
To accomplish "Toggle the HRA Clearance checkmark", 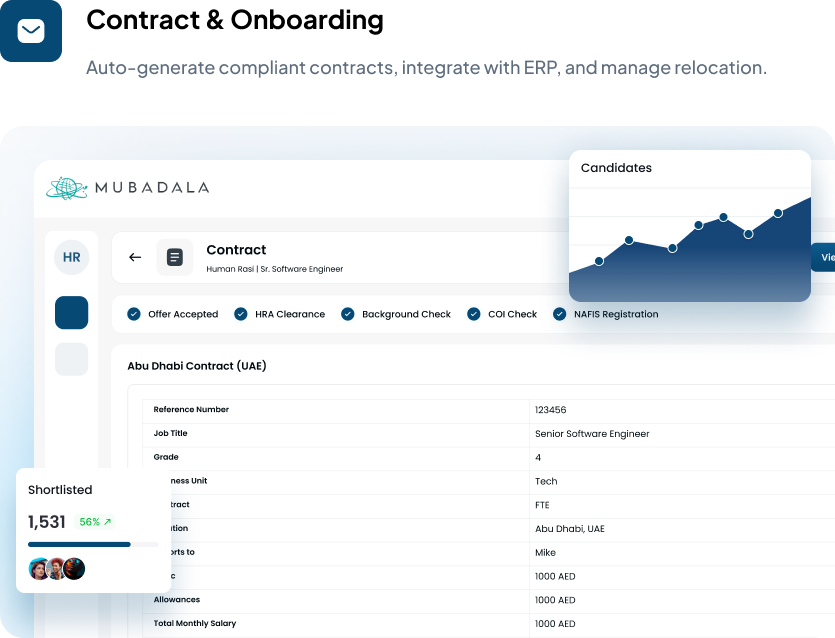I will coord(241,314).
